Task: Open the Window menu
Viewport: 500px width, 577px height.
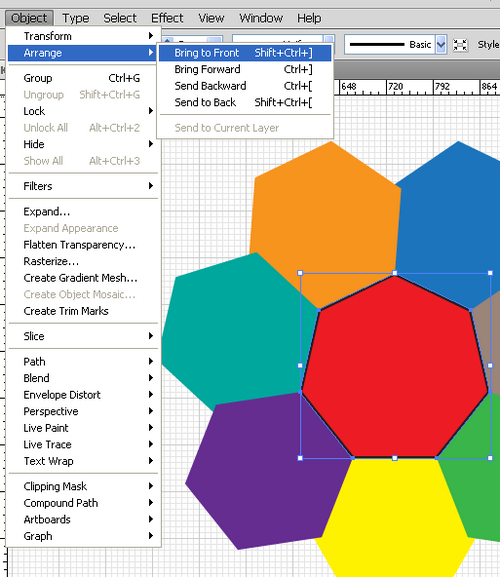Action: point(261,18)
